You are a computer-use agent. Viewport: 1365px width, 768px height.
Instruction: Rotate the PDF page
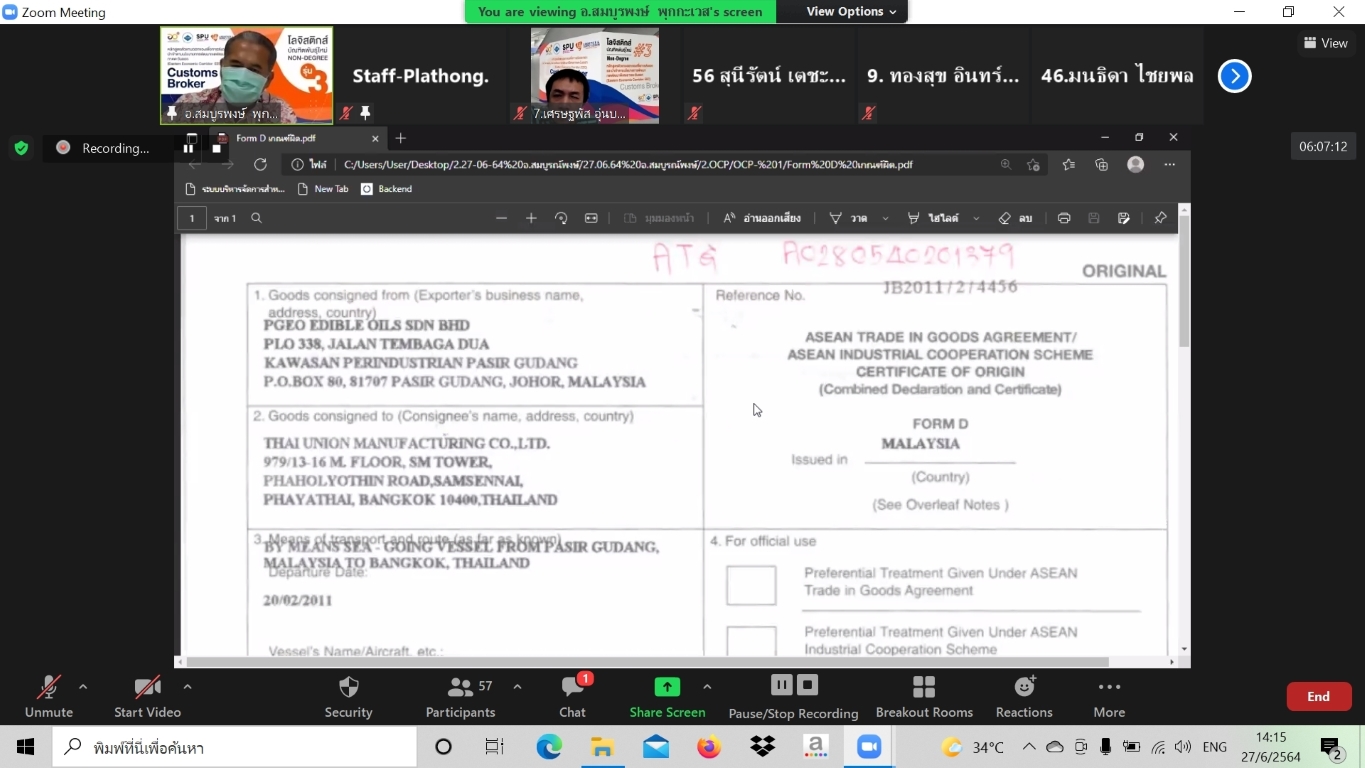coord(561,218)
